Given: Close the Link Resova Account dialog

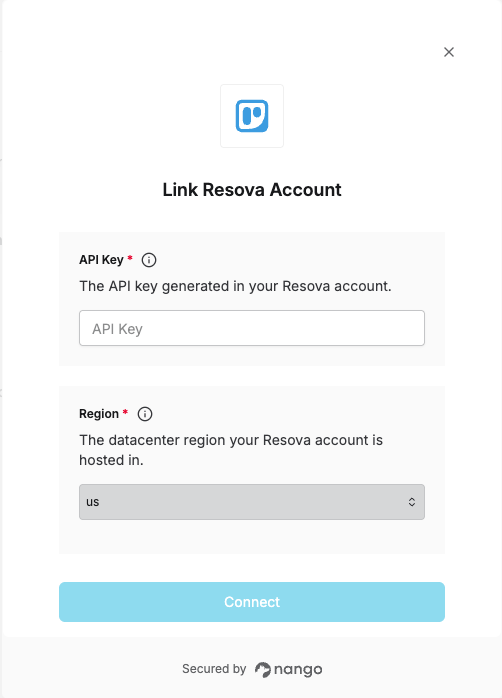Looking at the screenshot, I should (449, 52).
